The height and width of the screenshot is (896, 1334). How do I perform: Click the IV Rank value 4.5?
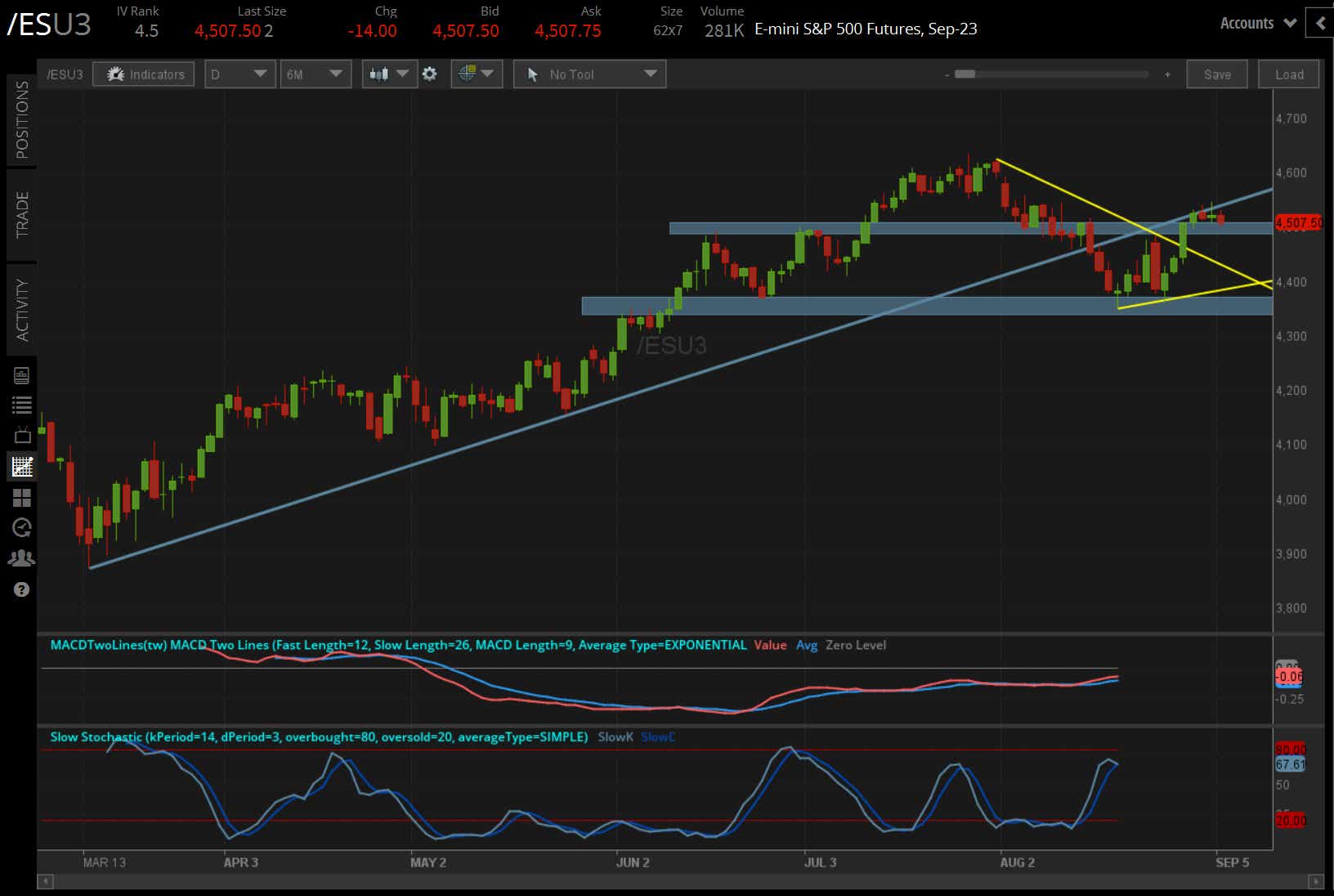(146, 31)
